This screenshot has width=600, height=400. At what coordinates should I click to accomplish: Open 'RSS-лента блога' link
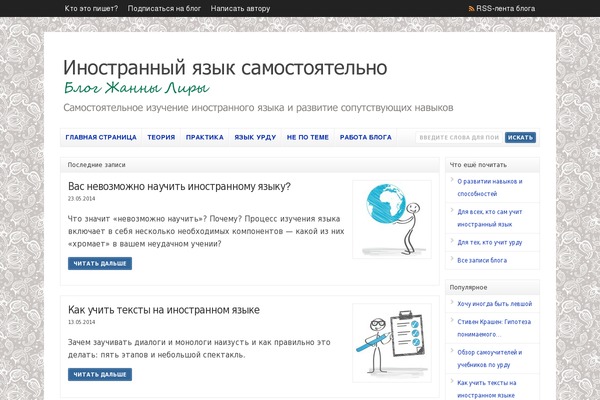coord(505,8)
